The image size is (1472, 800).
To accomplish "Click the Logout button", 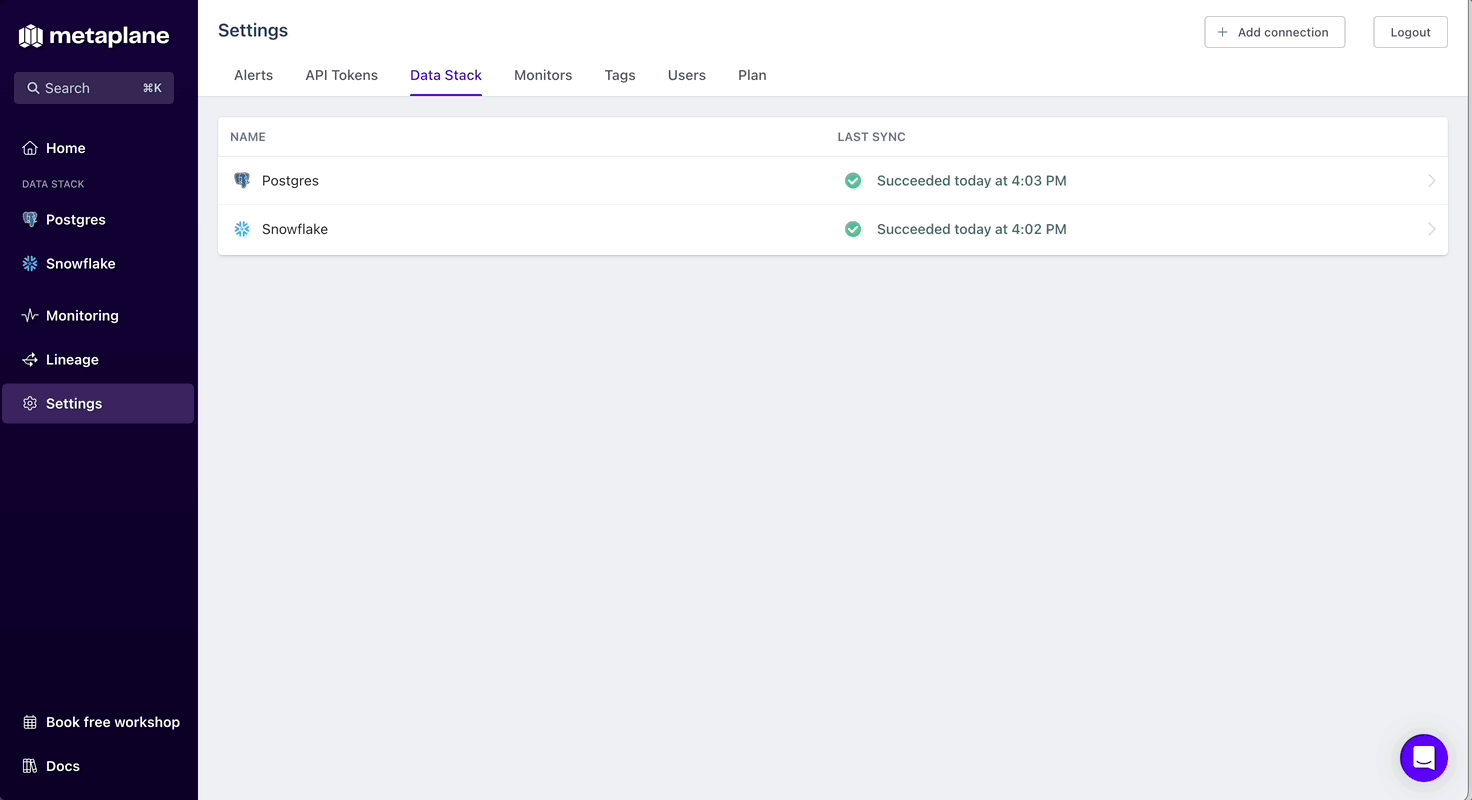I will point(1410,32).
